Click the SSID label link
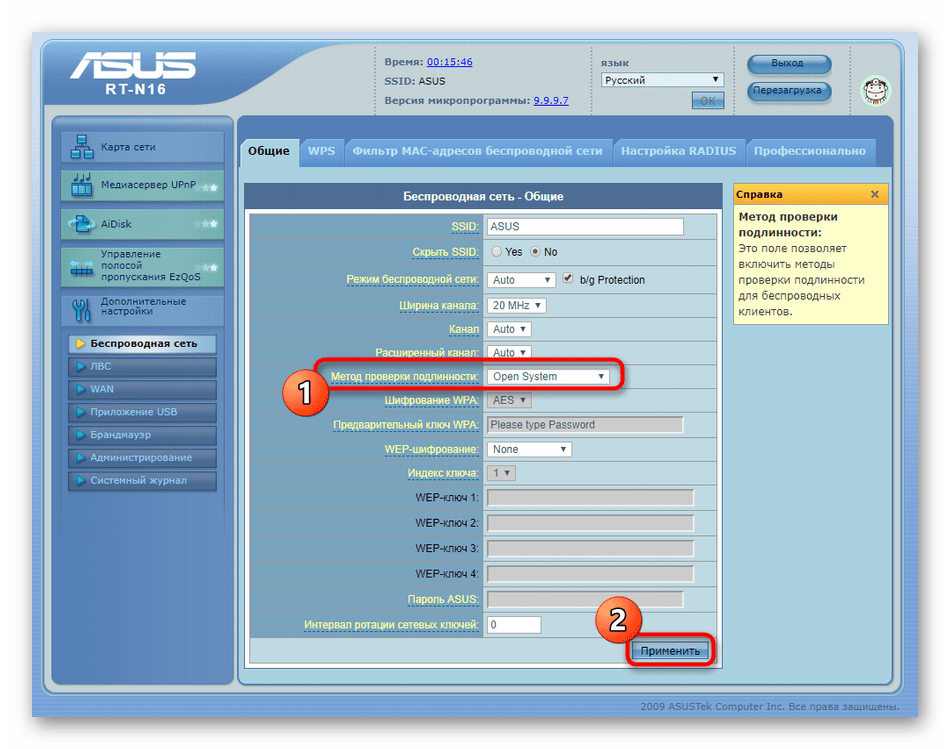Screen dimensions: 950x749 [465, 227]
